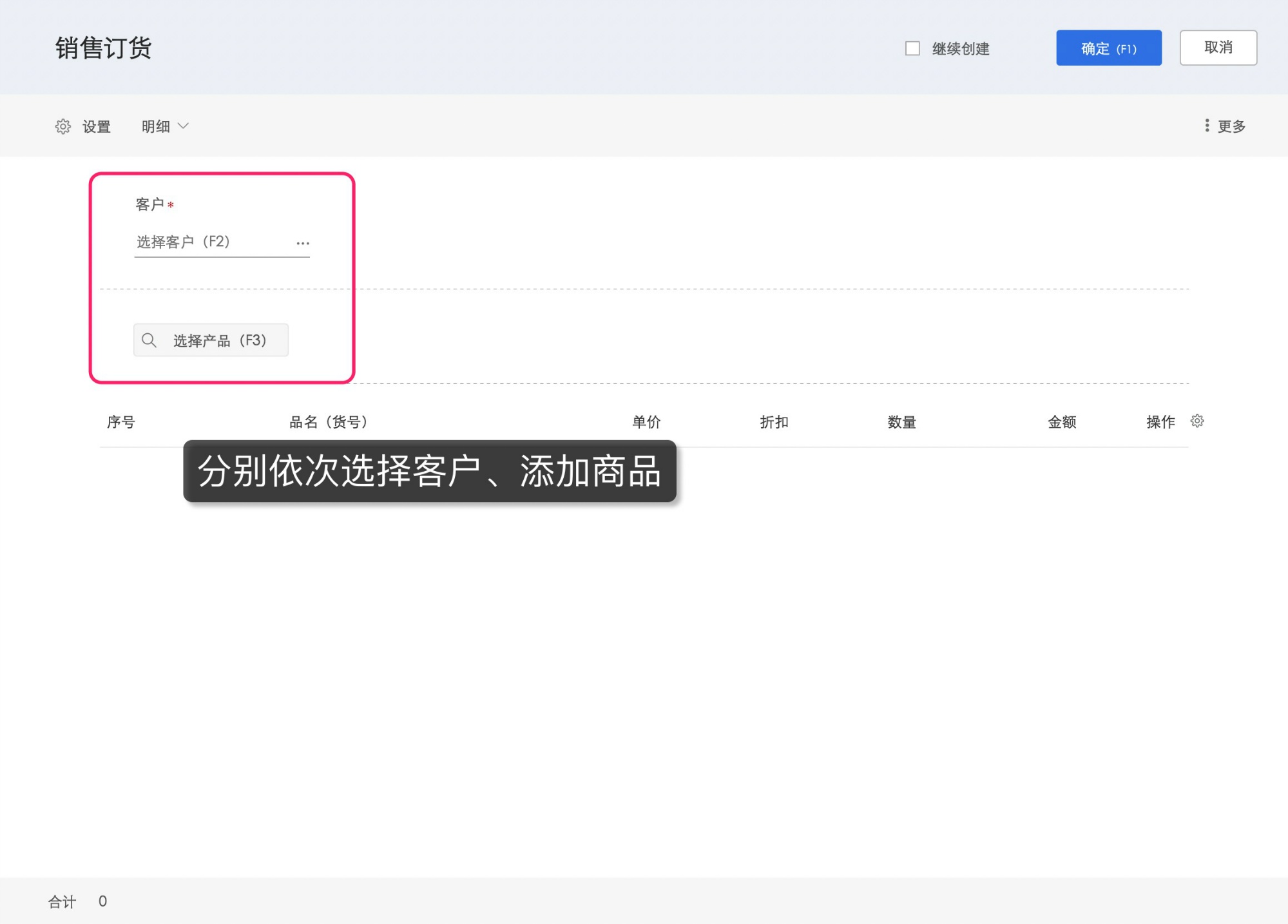Viewport: 1288px width, 924px height.
Task: Click the 单价 column header
Action: pos(646,421)
